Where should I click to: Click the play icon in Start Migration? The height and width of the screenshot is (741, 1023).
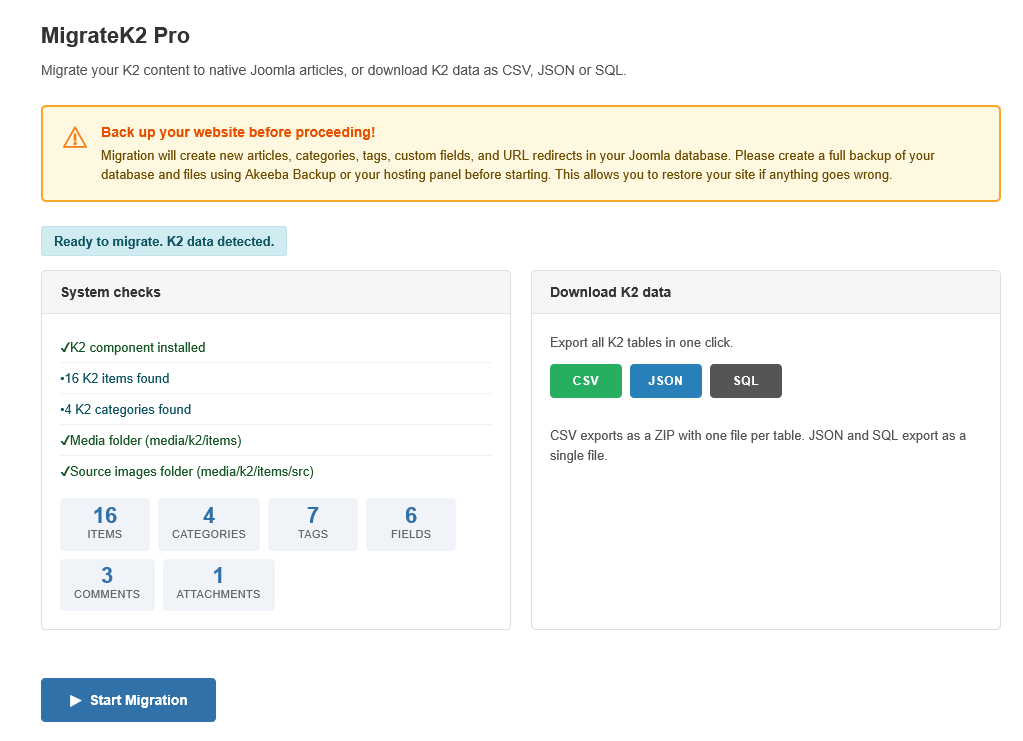[x=75, y=701]
